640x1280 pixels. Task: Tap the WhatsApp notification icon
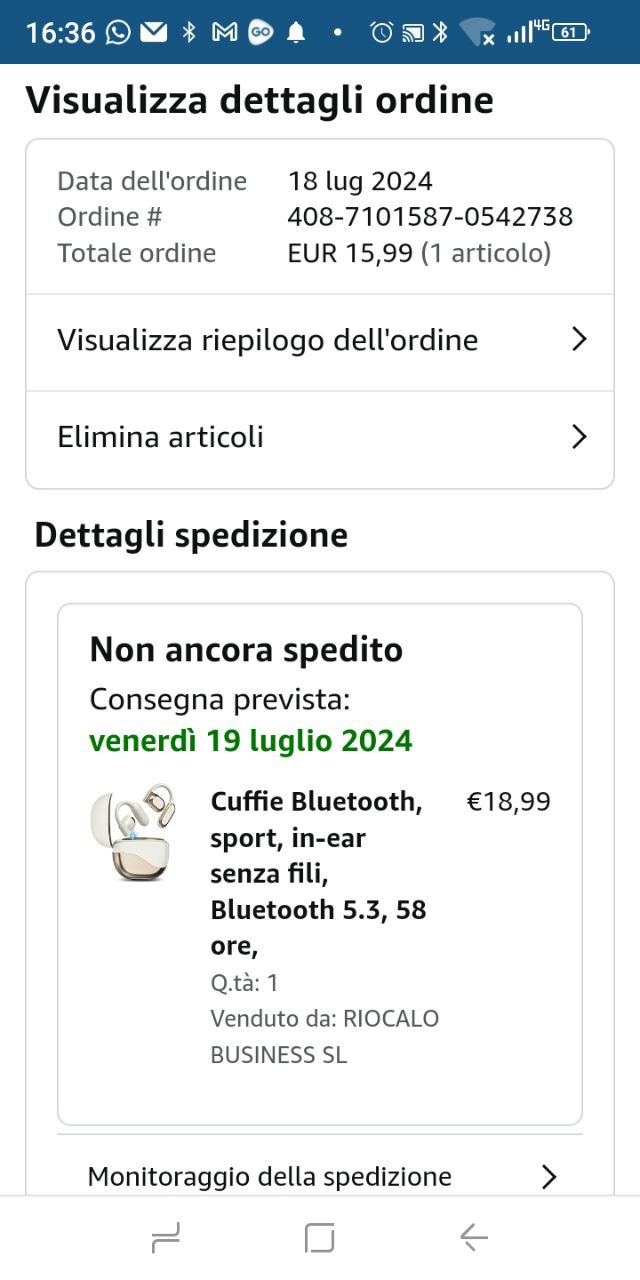(118, 32)
